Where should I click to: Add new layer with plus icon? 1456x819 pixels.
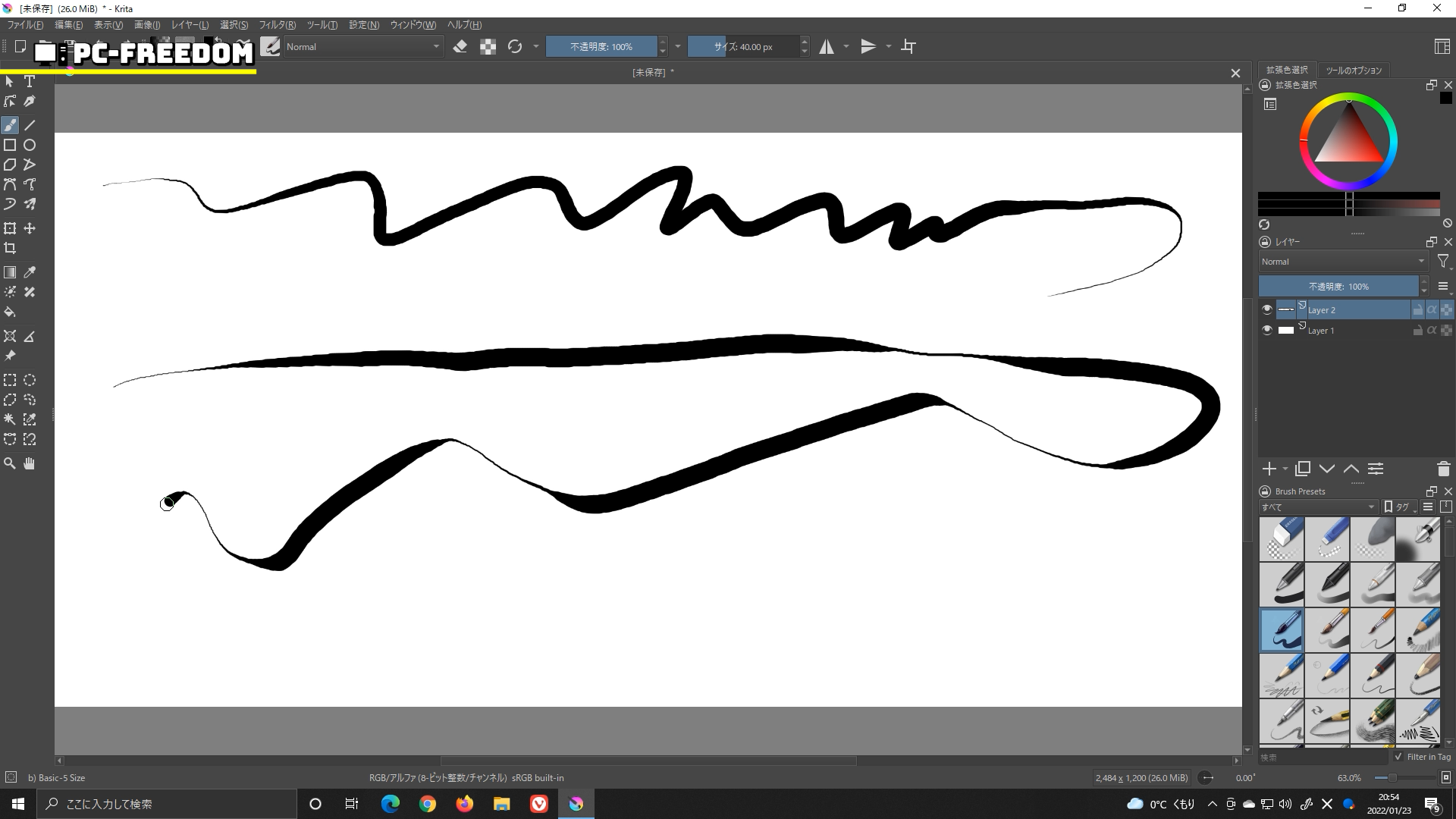tap(1269, 469)
